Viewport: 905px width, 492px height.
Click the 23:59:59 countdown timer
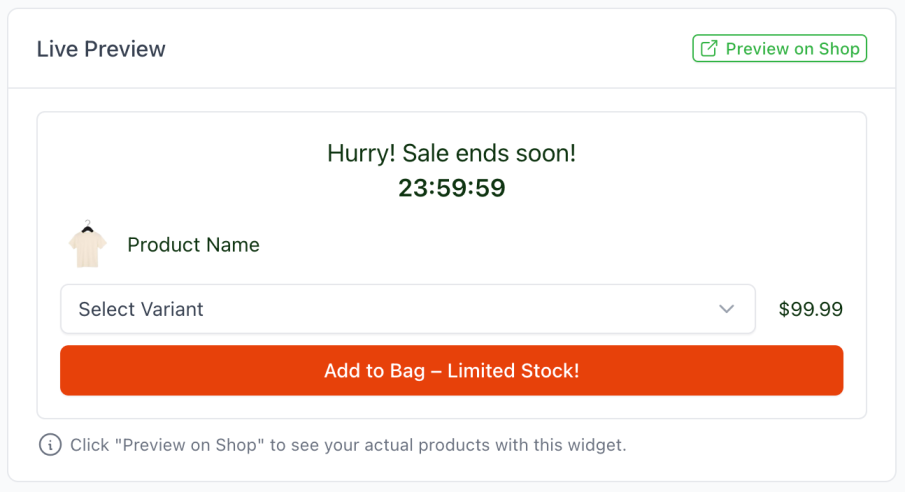coord(451,187)
